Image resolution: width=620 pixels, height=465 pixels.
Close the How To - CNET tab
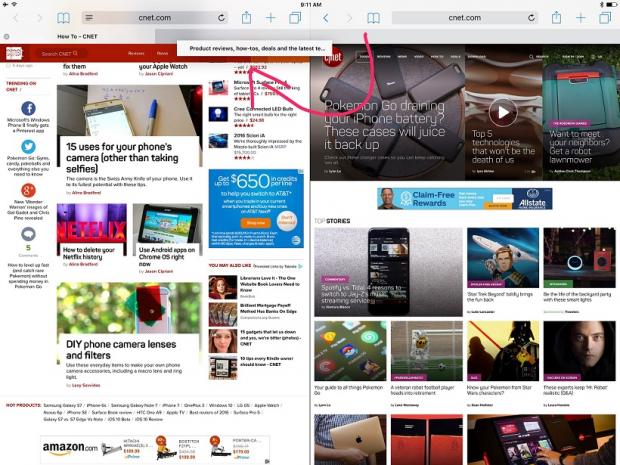tap(7, 36)
